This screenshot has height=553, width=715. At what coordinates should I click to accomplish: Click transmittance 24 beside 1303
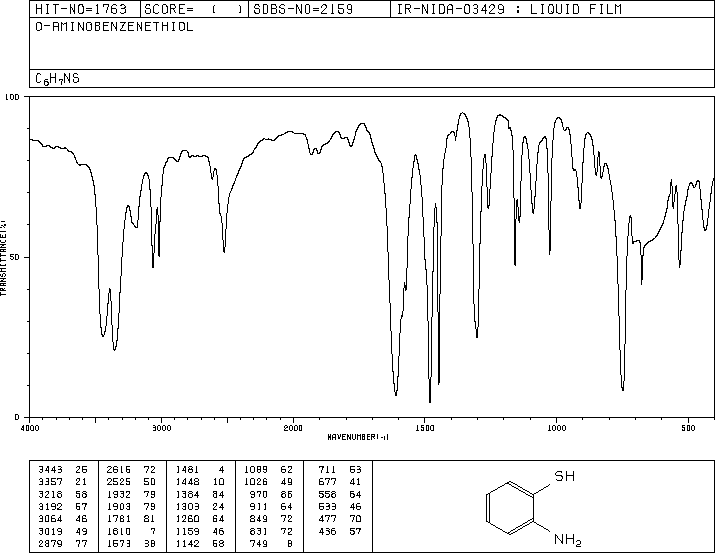[x=218, y=506]
